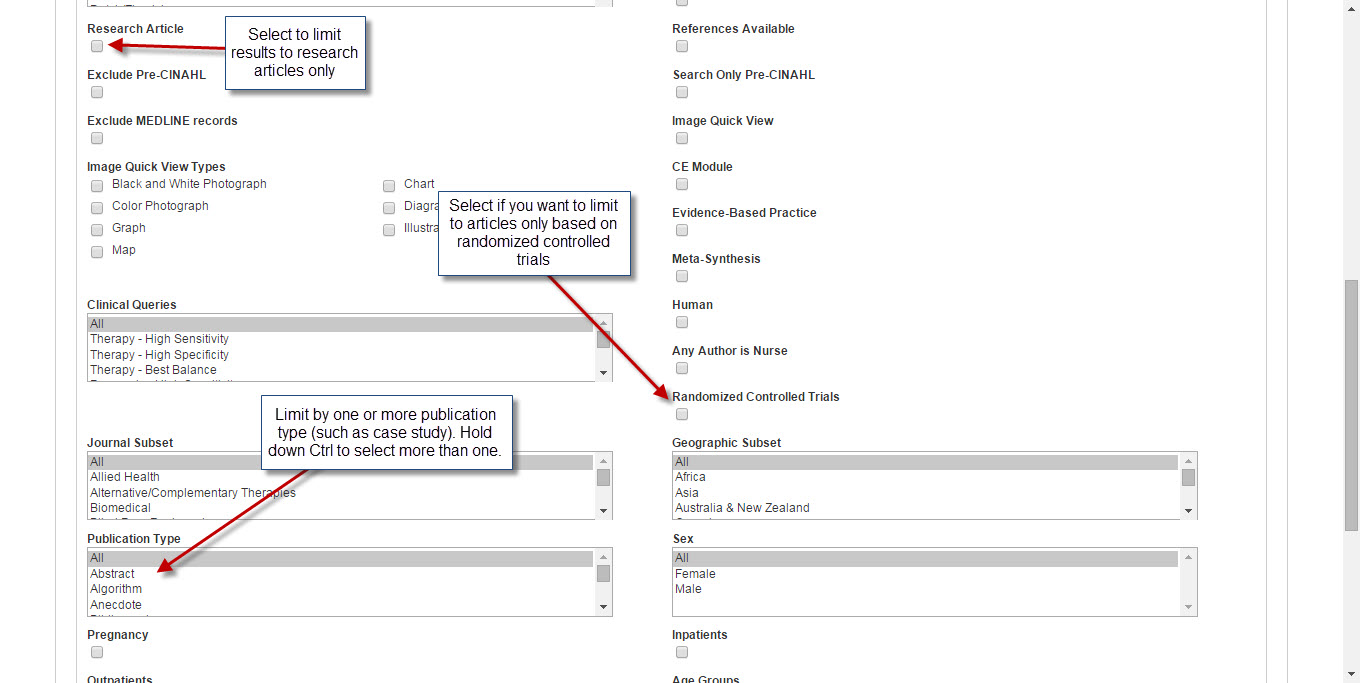Click the Journal Subset list down arrow
Viewport: 1360px width, 683px height.
click(603, 511)
